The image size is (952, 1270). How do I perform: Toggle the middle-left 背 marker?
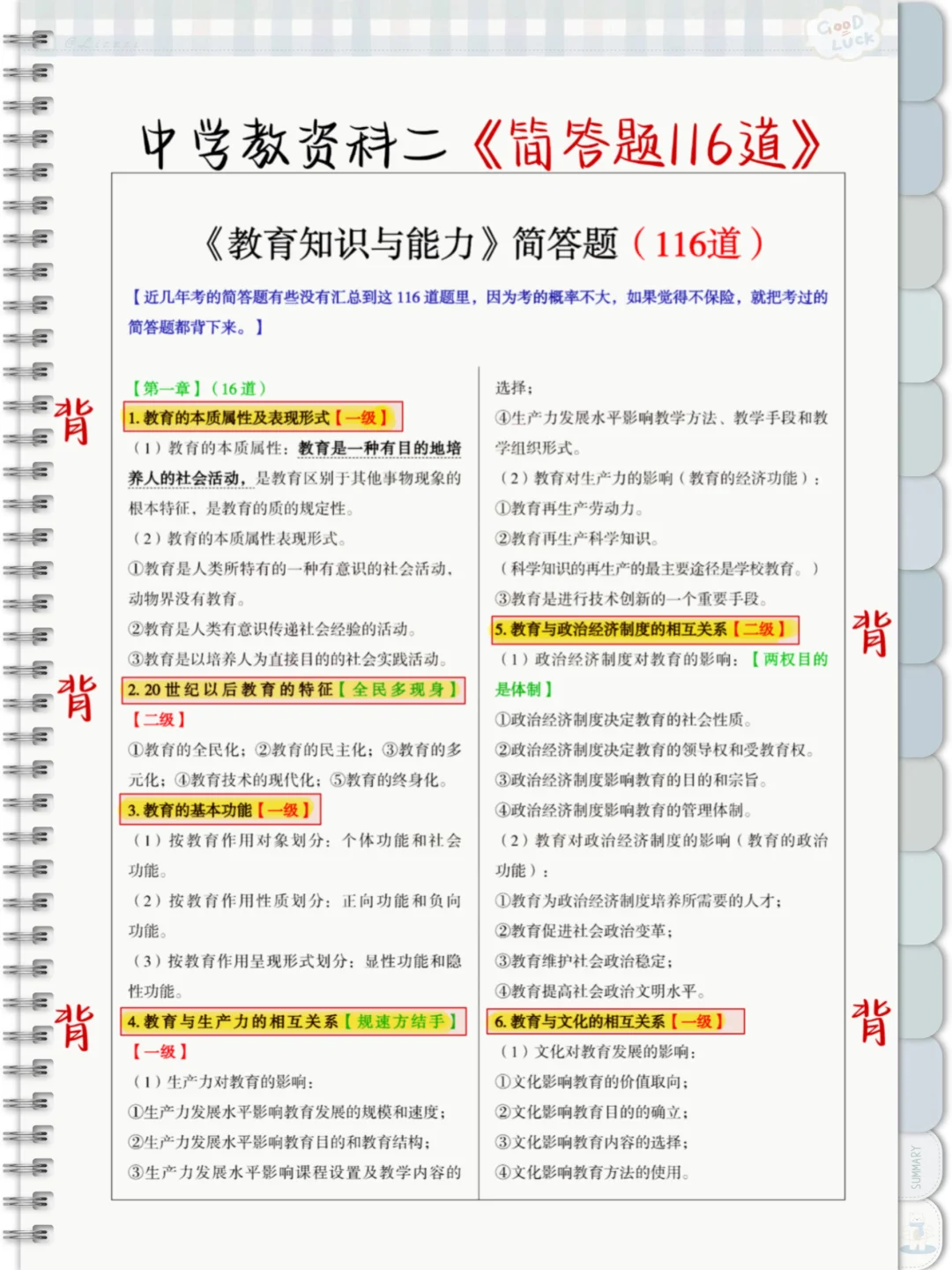point(78,698)
